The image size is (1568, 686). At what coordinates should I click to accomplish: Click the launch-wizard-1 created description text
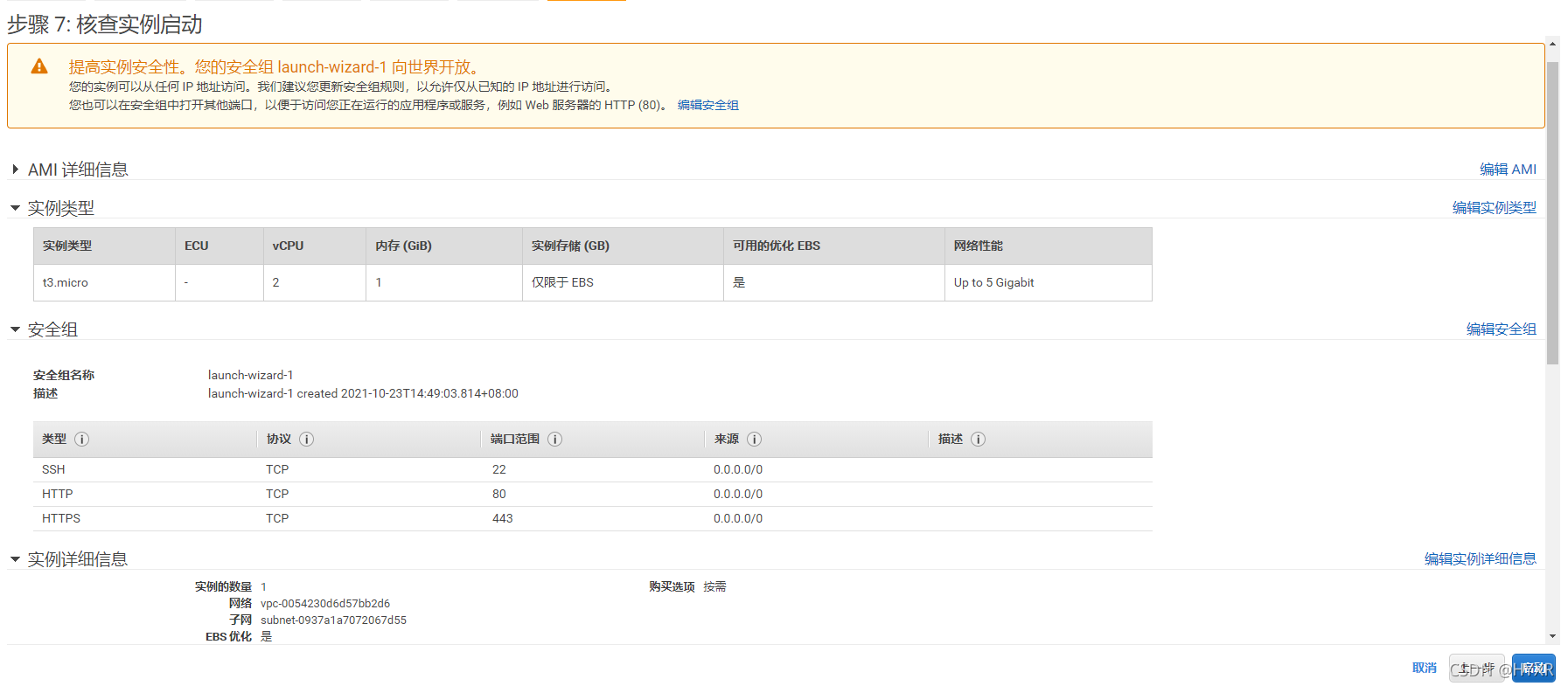tap(363, 393)
